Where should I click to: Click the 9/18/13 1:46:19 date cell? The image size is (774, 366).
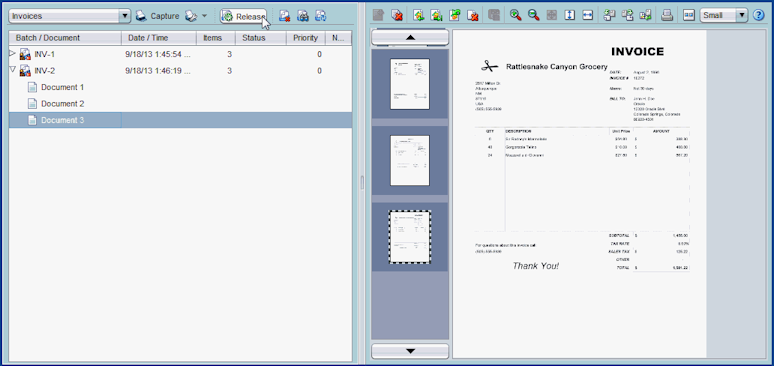click(158, 71)
